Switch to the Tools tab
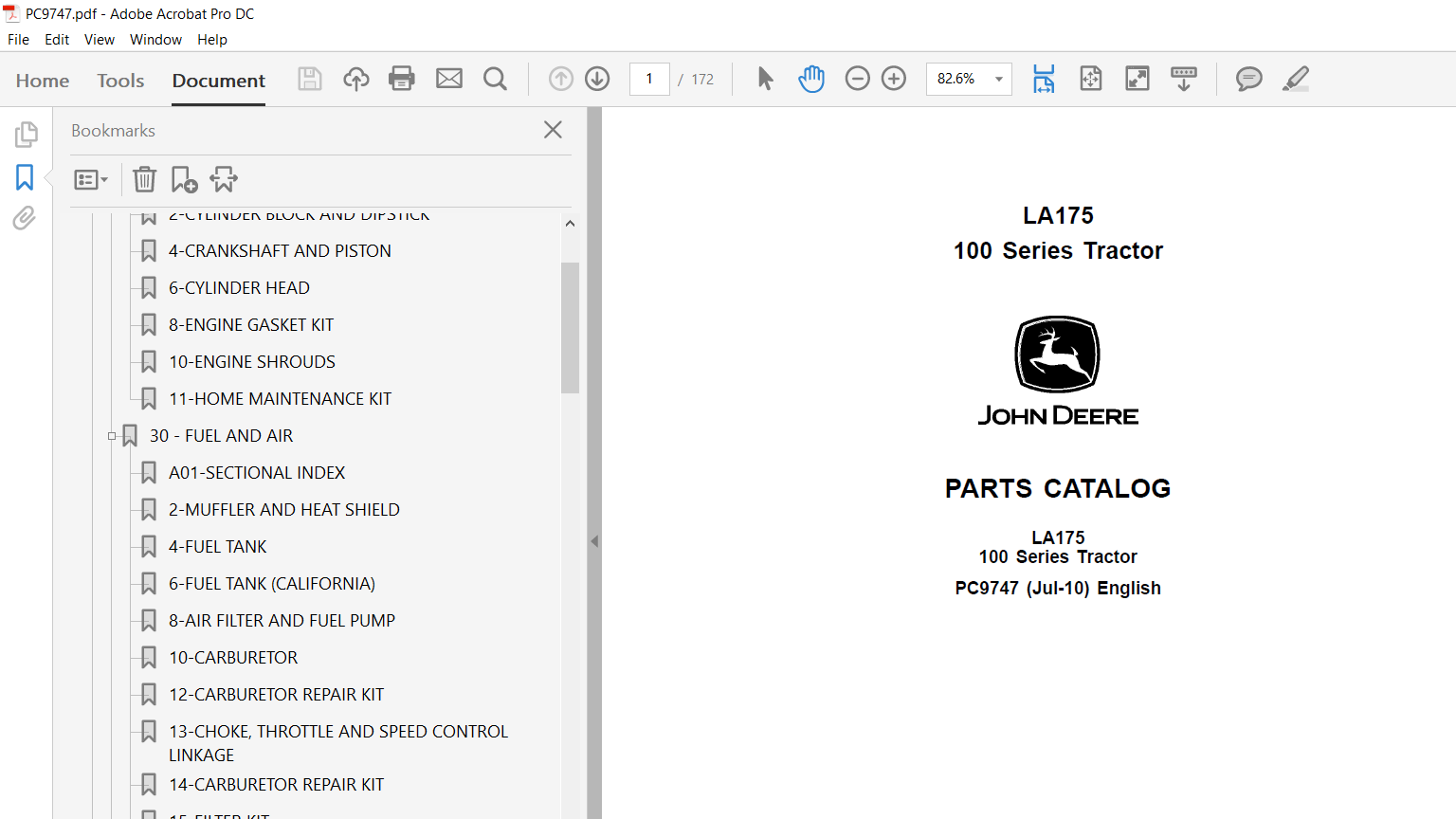 (120, 81)
